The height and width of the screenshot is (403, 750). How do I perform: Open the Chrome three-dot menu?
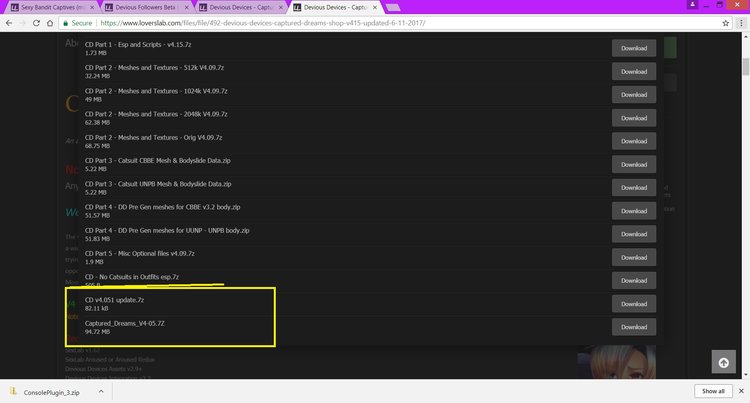pyautogui.click(x=741, y=23)
